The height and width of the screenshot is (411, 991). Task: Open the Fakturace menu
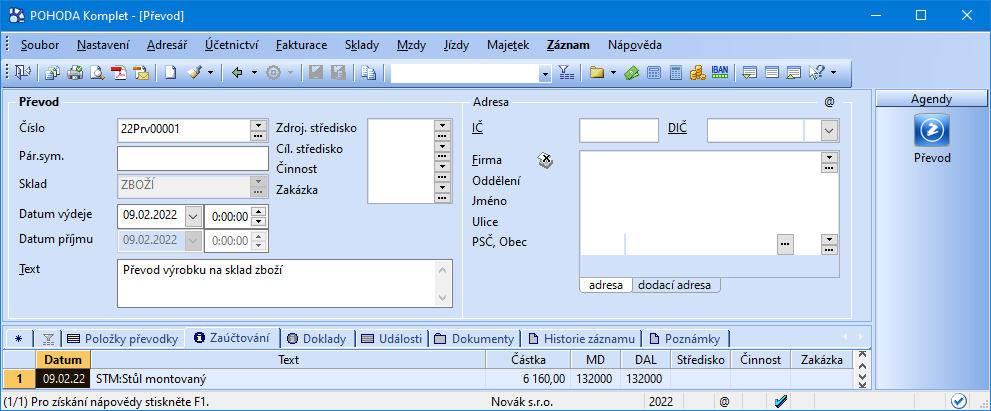tap(301, 45)
